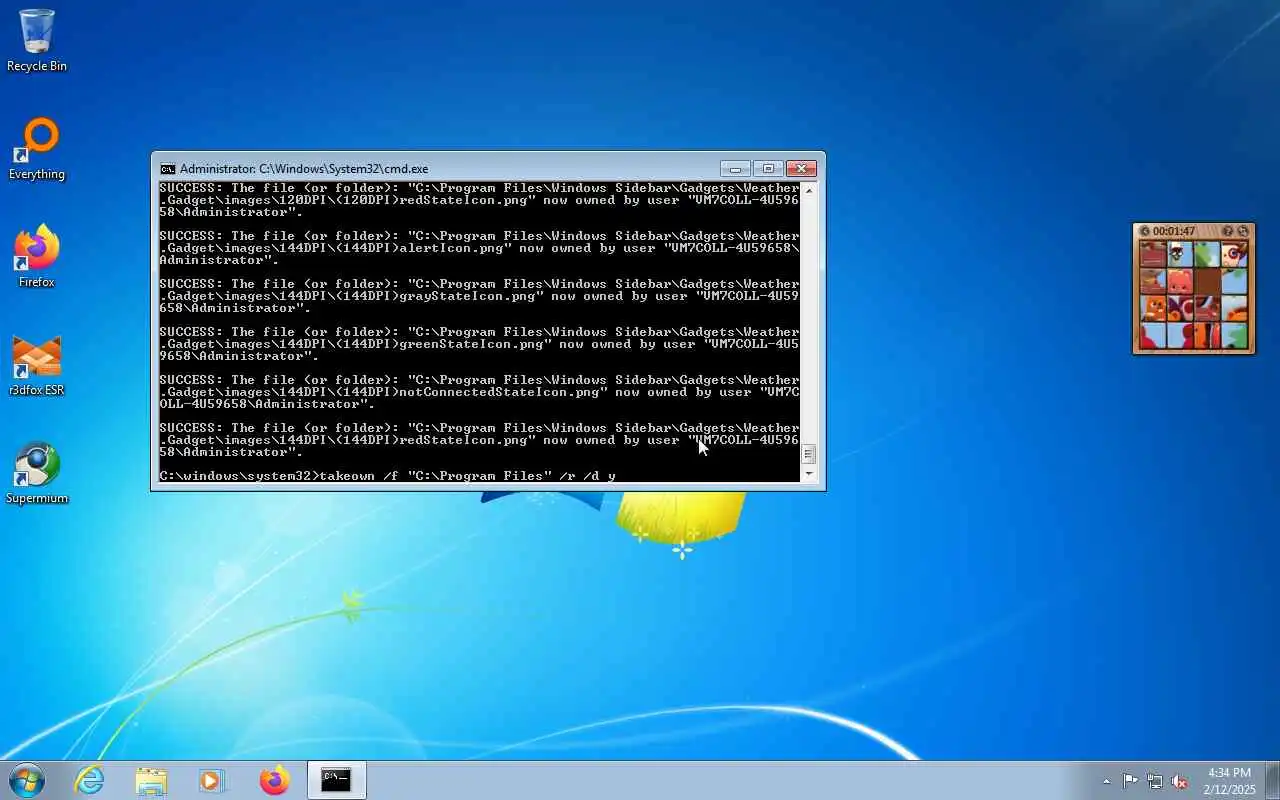
Task: Maximize the cmd.exe window
Action: tap(768, 168)
